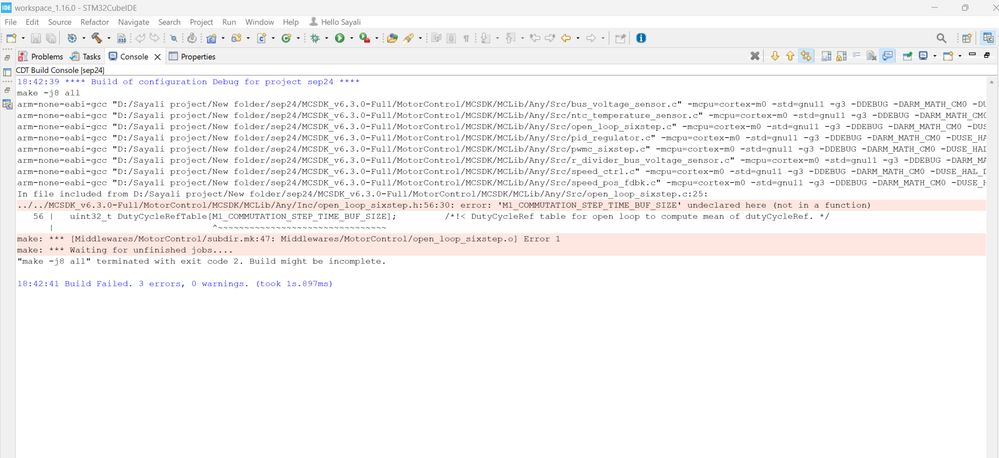999x458 pixels.
Task: Expand the Run launch dropdown arrow
Action: tap(351, 38)
